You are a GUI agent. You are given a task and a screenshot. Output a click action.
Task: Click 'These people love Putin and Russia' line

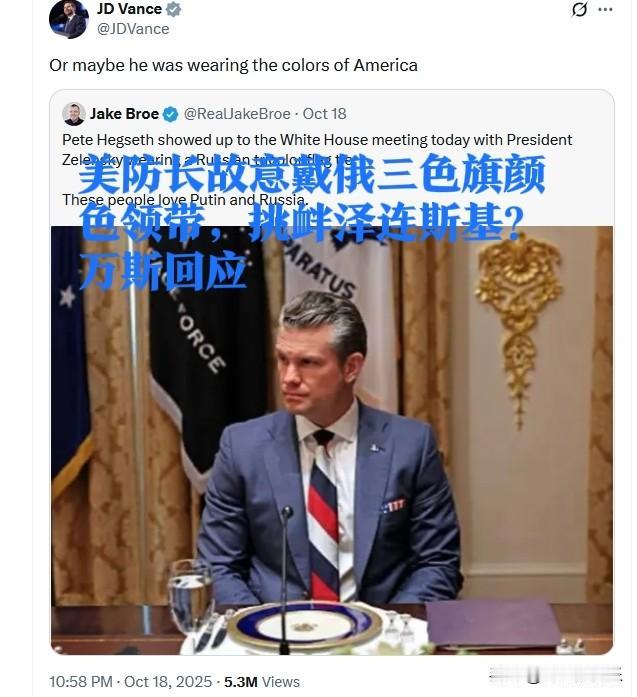[x=185, y=200]
